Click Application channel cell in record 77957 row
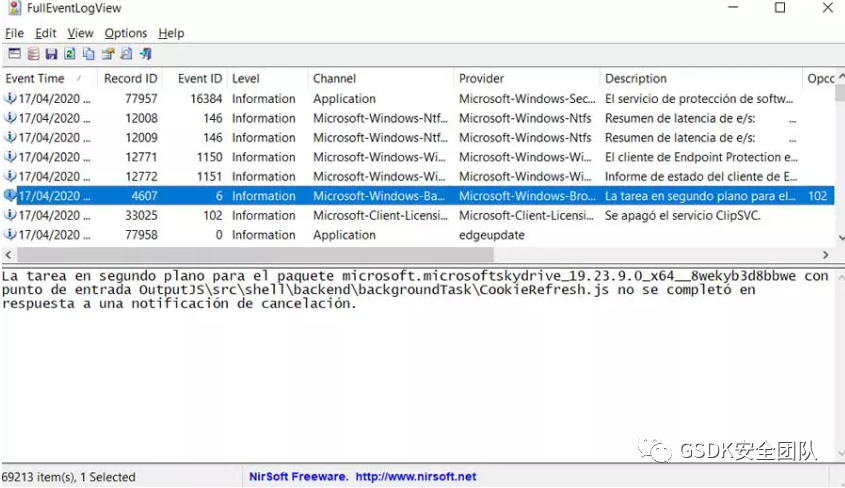The height and width of the screenshot is (488, 845). [344, 99]
